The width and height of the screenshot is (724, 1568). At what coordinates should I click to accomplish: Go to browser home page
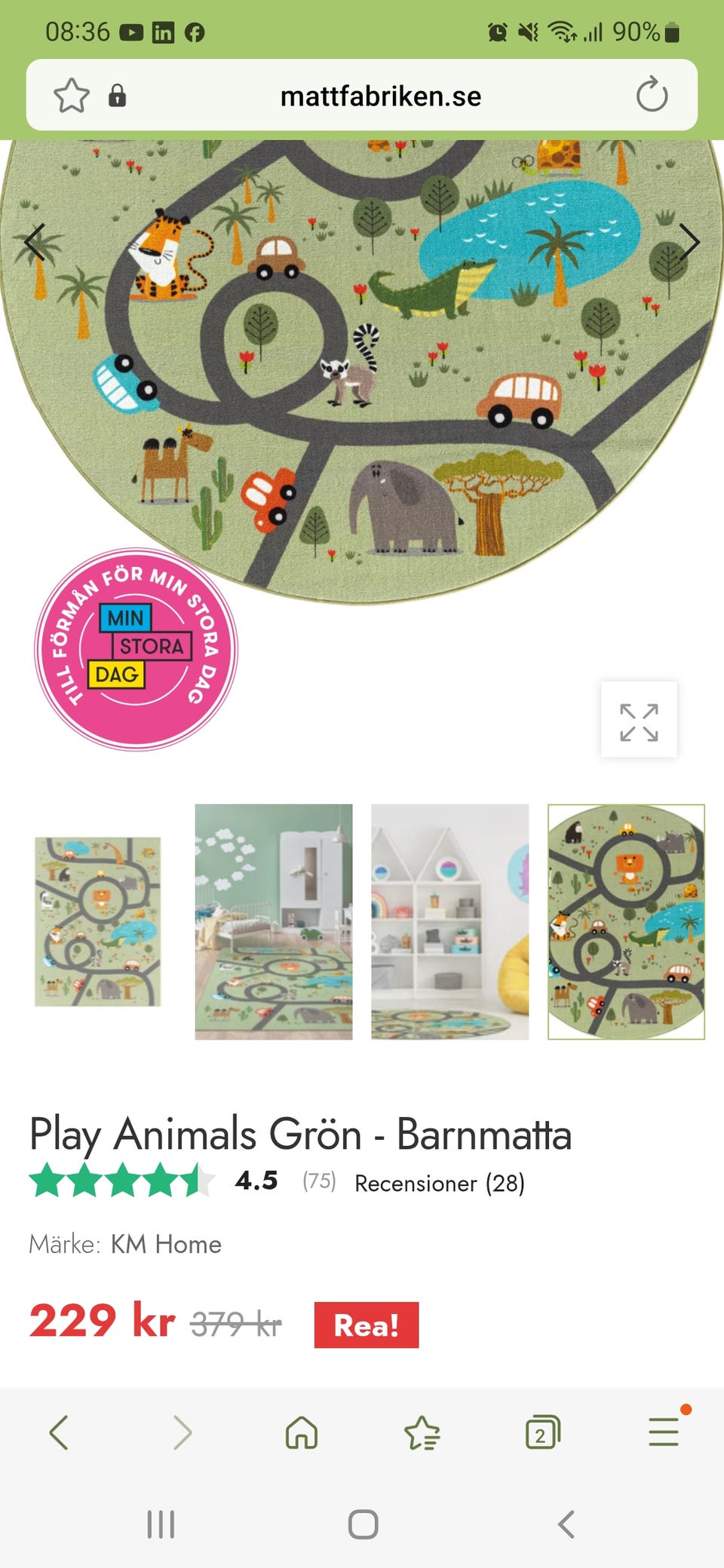(x=302, y=1432)
